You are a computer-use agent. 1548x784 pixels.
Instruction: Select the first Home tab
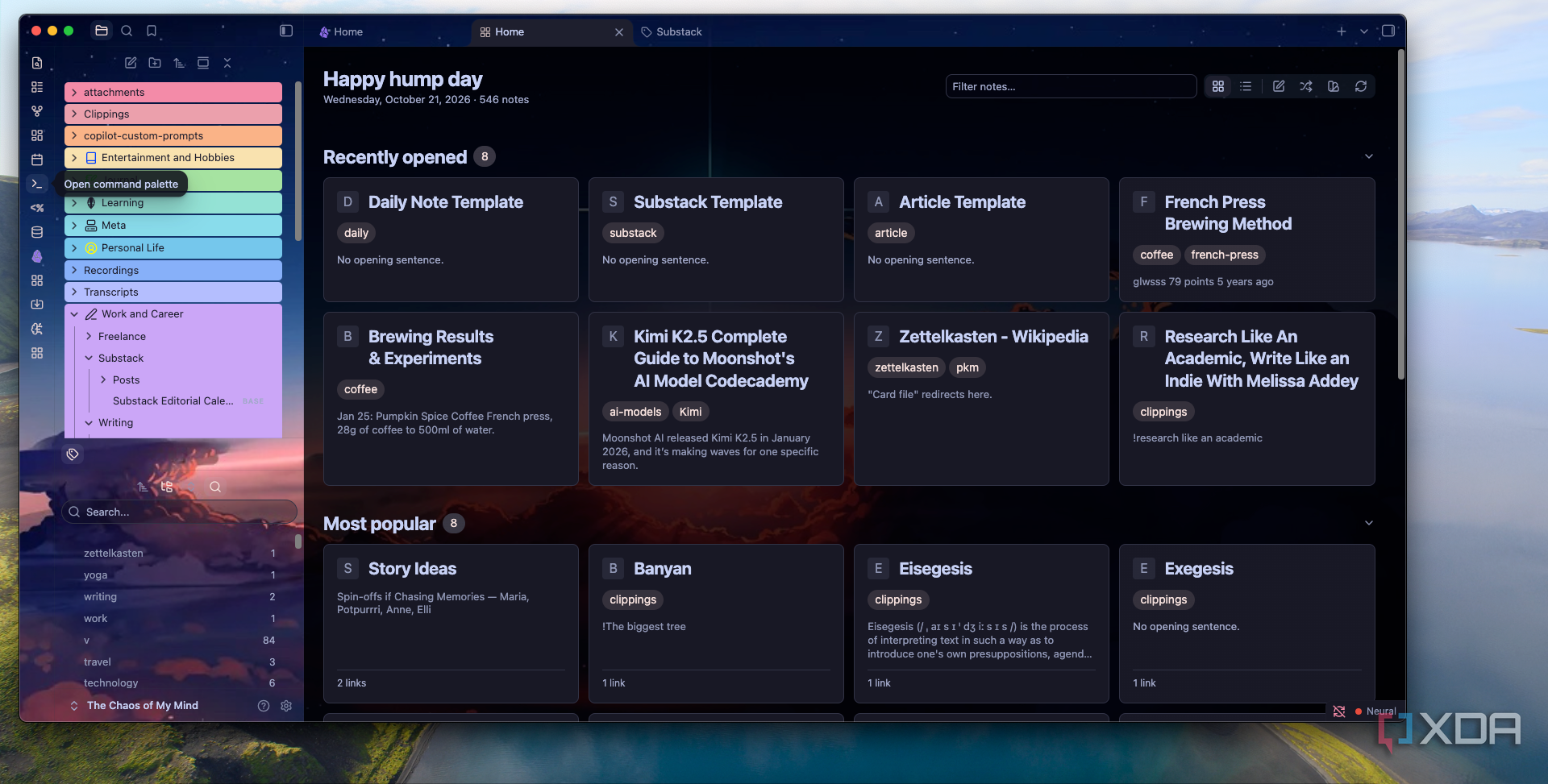pos(342,31)
